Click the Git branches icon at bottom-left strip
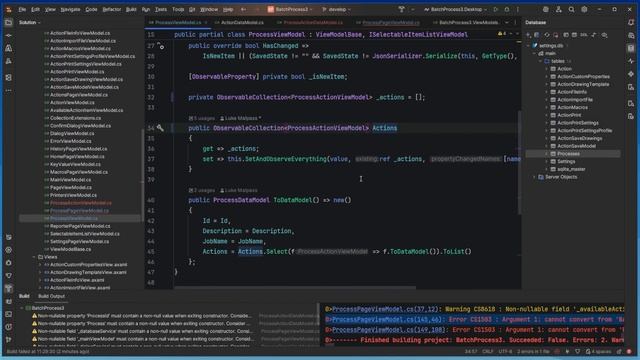The height and width of the screenshot is (360, 640). click(8, 340)
